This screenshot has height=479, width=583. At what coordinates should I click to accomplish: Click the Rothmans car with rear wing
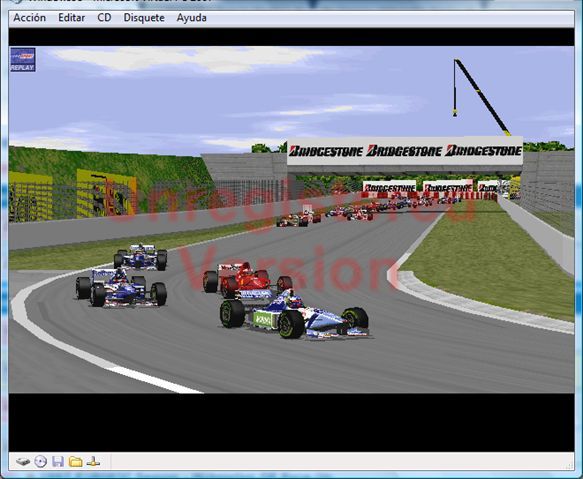[x=121, y=287]
